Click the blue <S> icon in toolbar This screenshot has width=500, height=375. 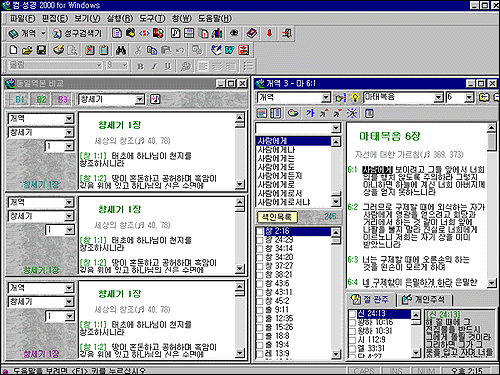[x=144, y=33]
